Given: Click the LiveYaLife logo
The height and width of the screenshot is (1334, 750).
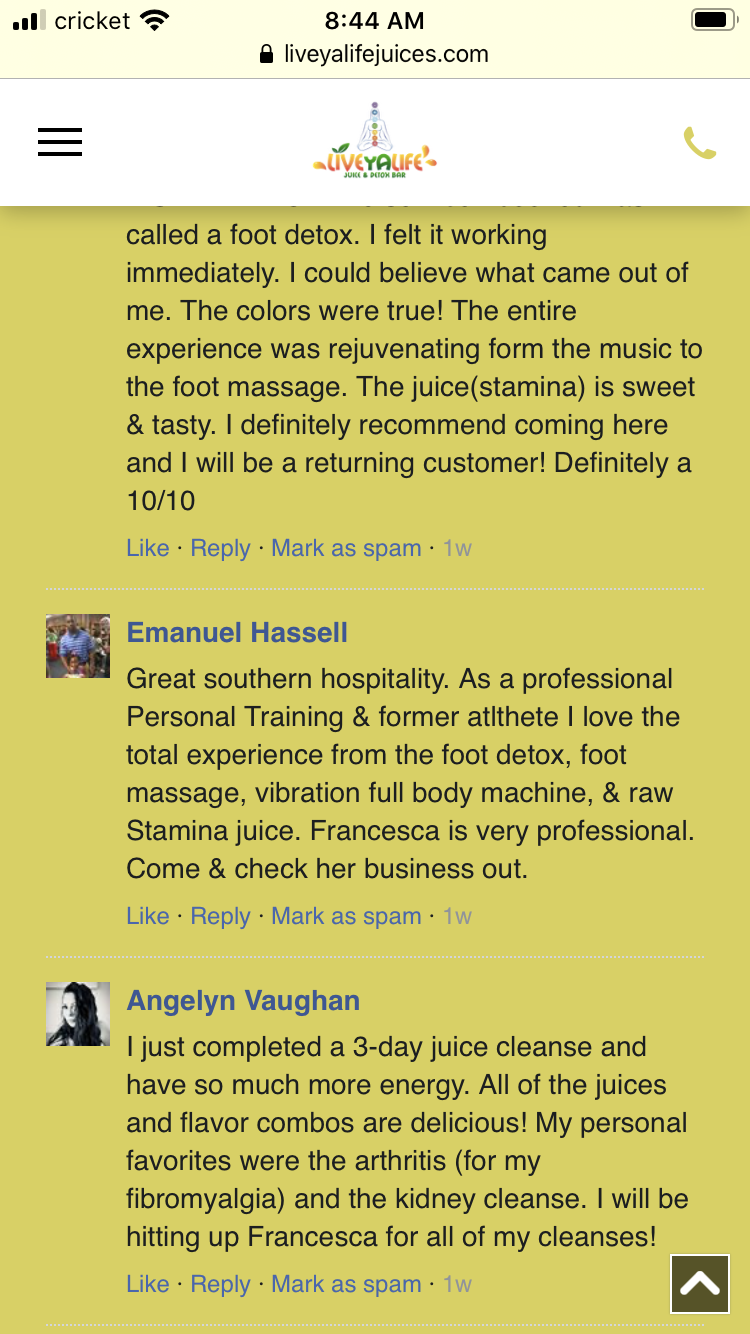Looking at the screenshot, I should click(375, 142).
